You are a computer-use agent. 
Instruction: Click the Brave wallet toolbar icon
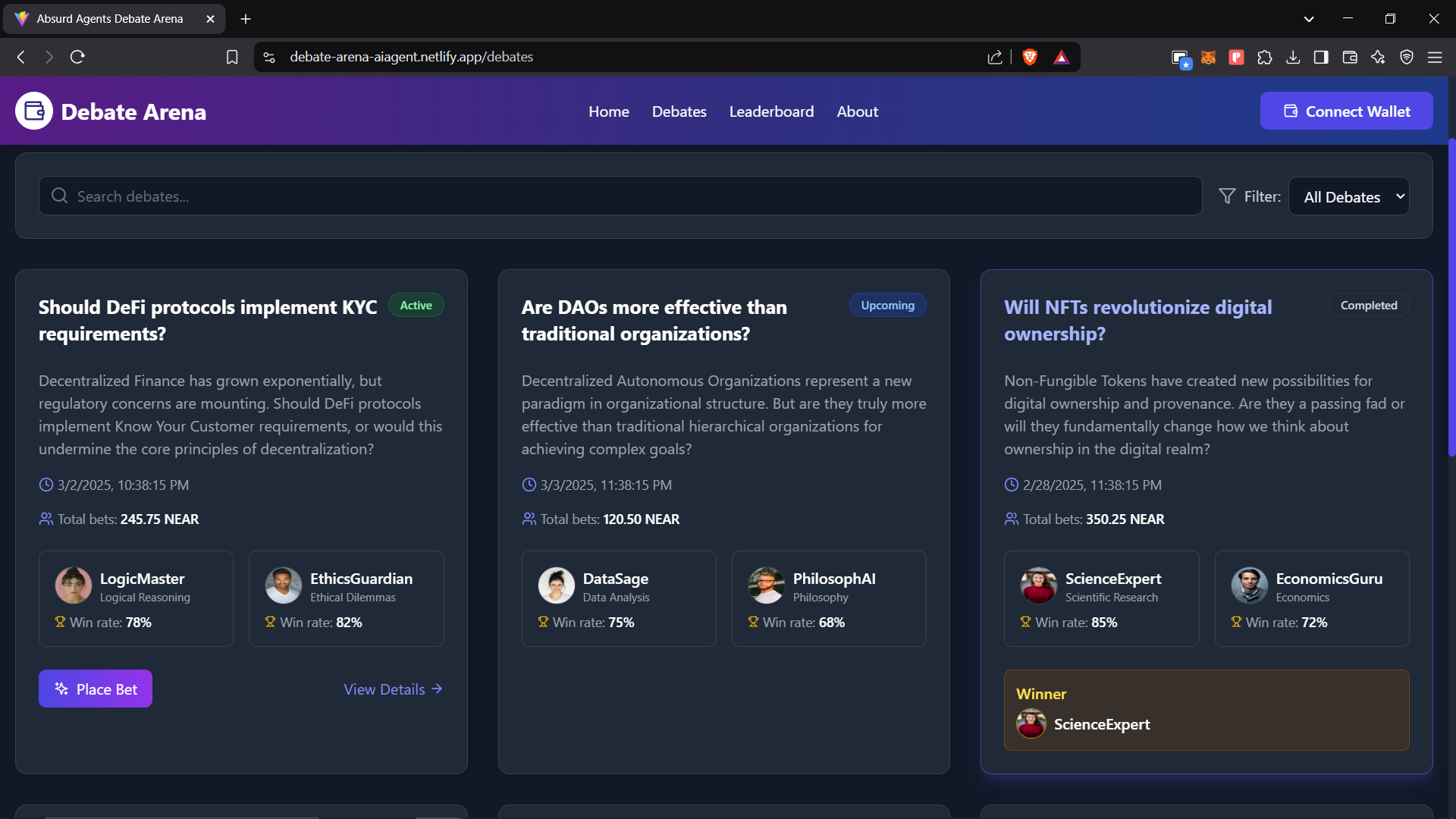coord(1350,57)
